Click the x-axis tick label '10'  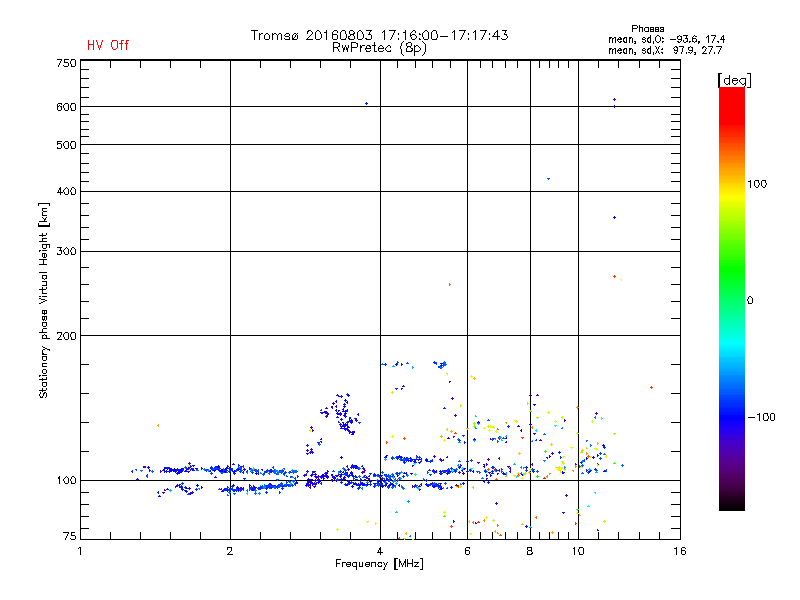578,551
